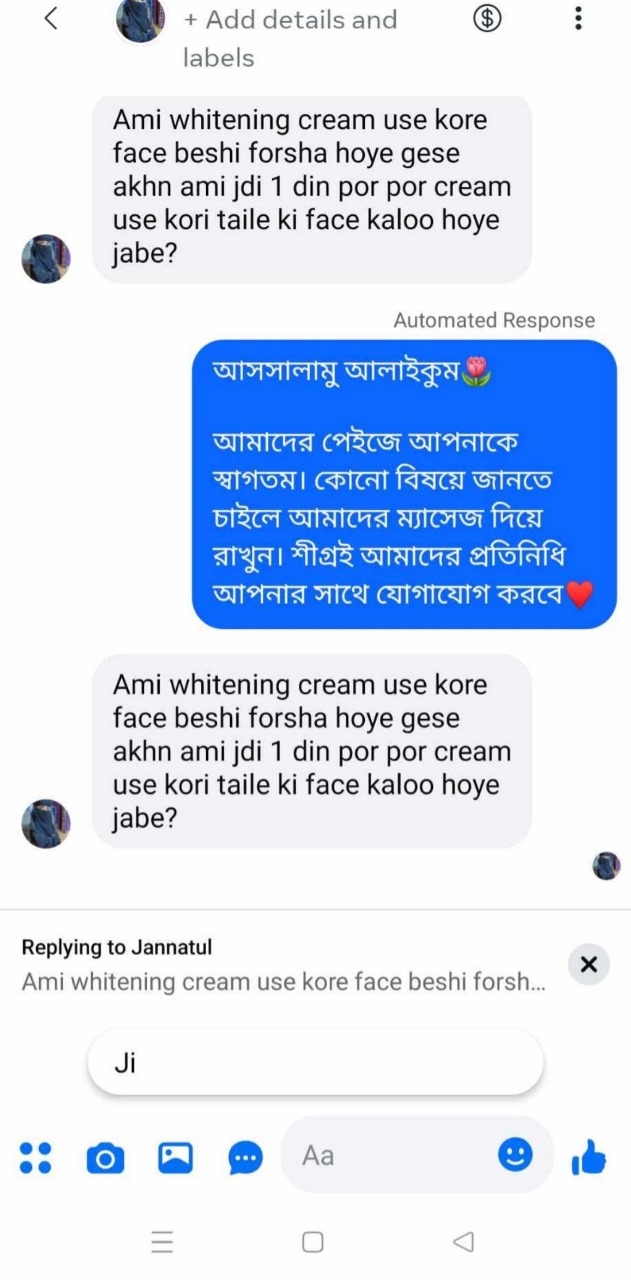The image size is (631, 1280).
Task: Open the saved replies chat bubble icon
Action: (x=245, y=1158)
